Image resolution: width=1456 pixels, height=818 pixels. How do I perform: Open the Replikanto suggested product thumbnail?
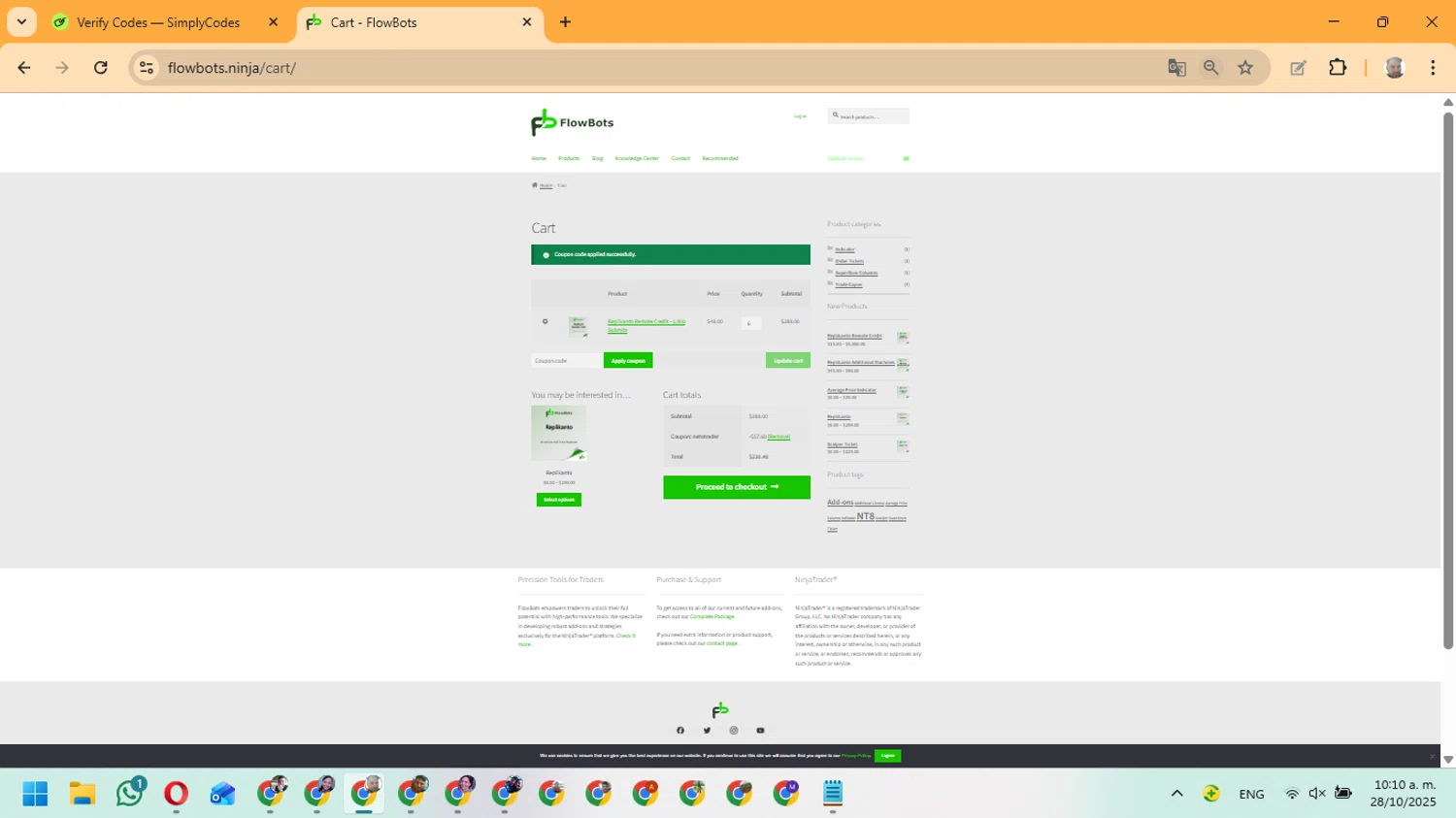[x=559, y=433]
